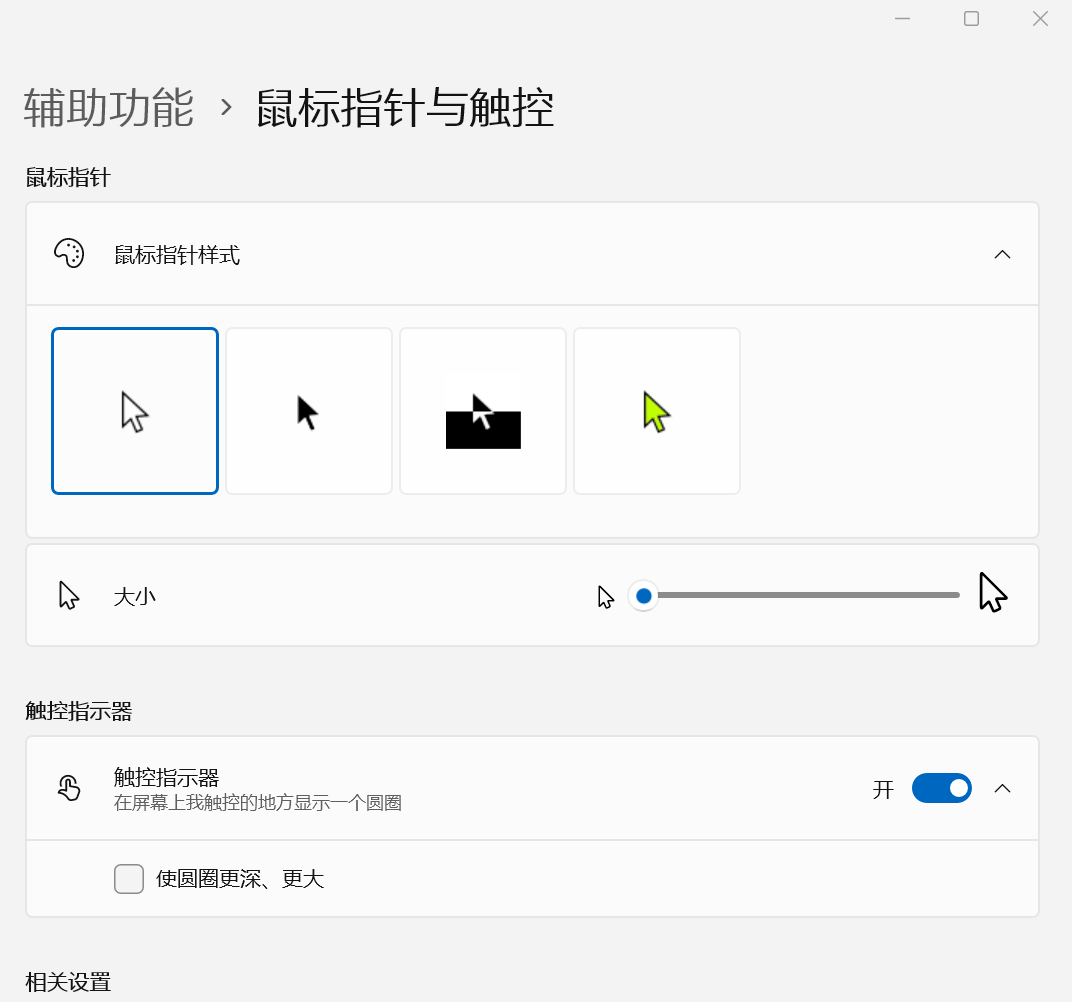Go back to 辅助功能 breadcrumb
1072x1002 pixels.
(109, 108)
